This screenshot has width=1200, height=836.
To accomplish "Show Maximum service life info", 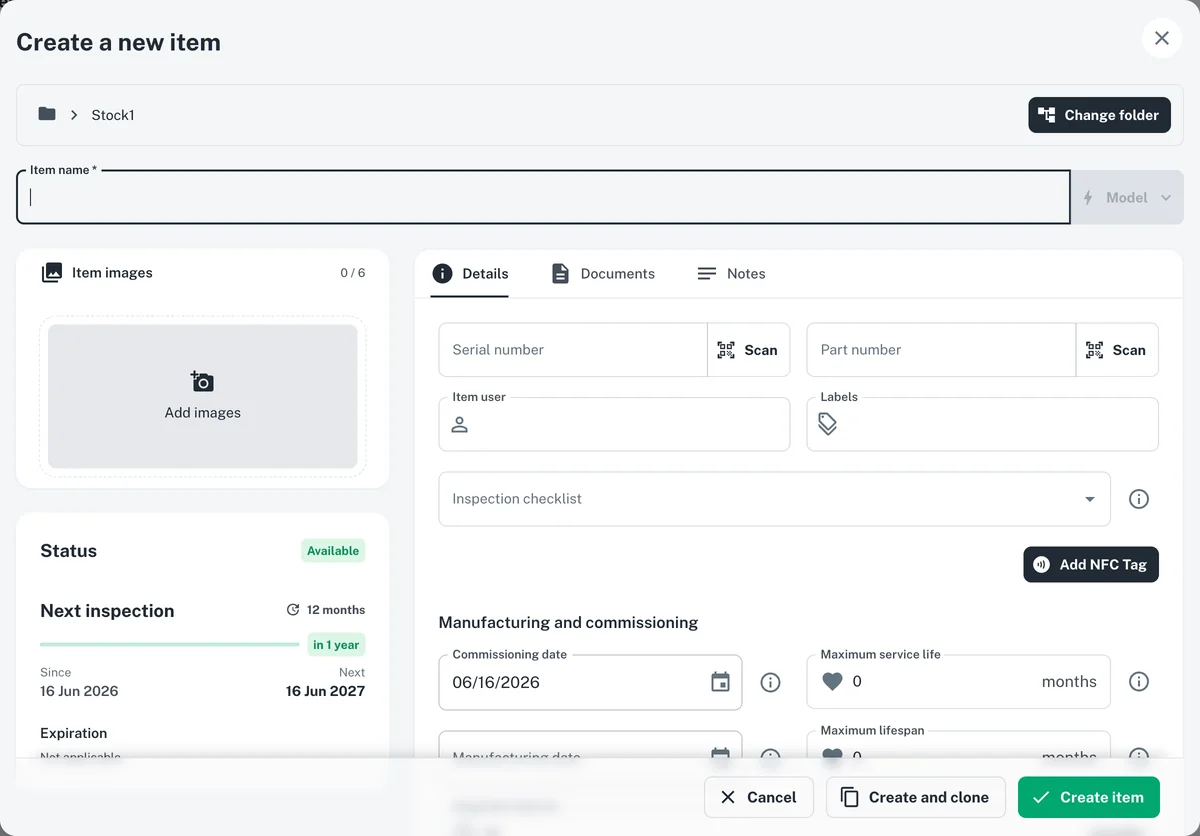I will pyautogui.click(x=1139, y=682).
